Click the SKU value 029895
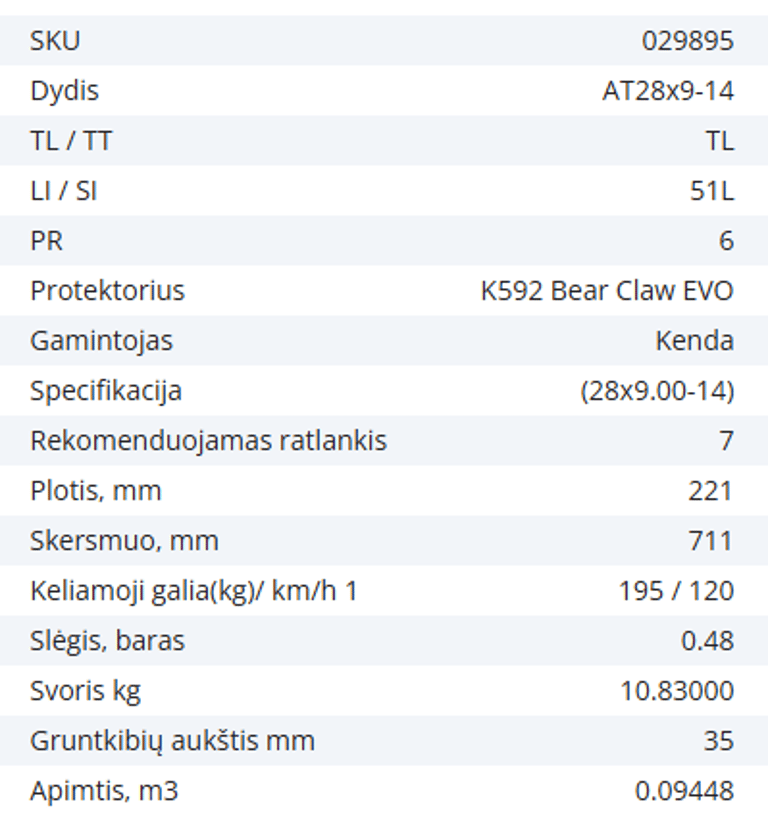This screenshot has width=768, height=831. (687, 41)
